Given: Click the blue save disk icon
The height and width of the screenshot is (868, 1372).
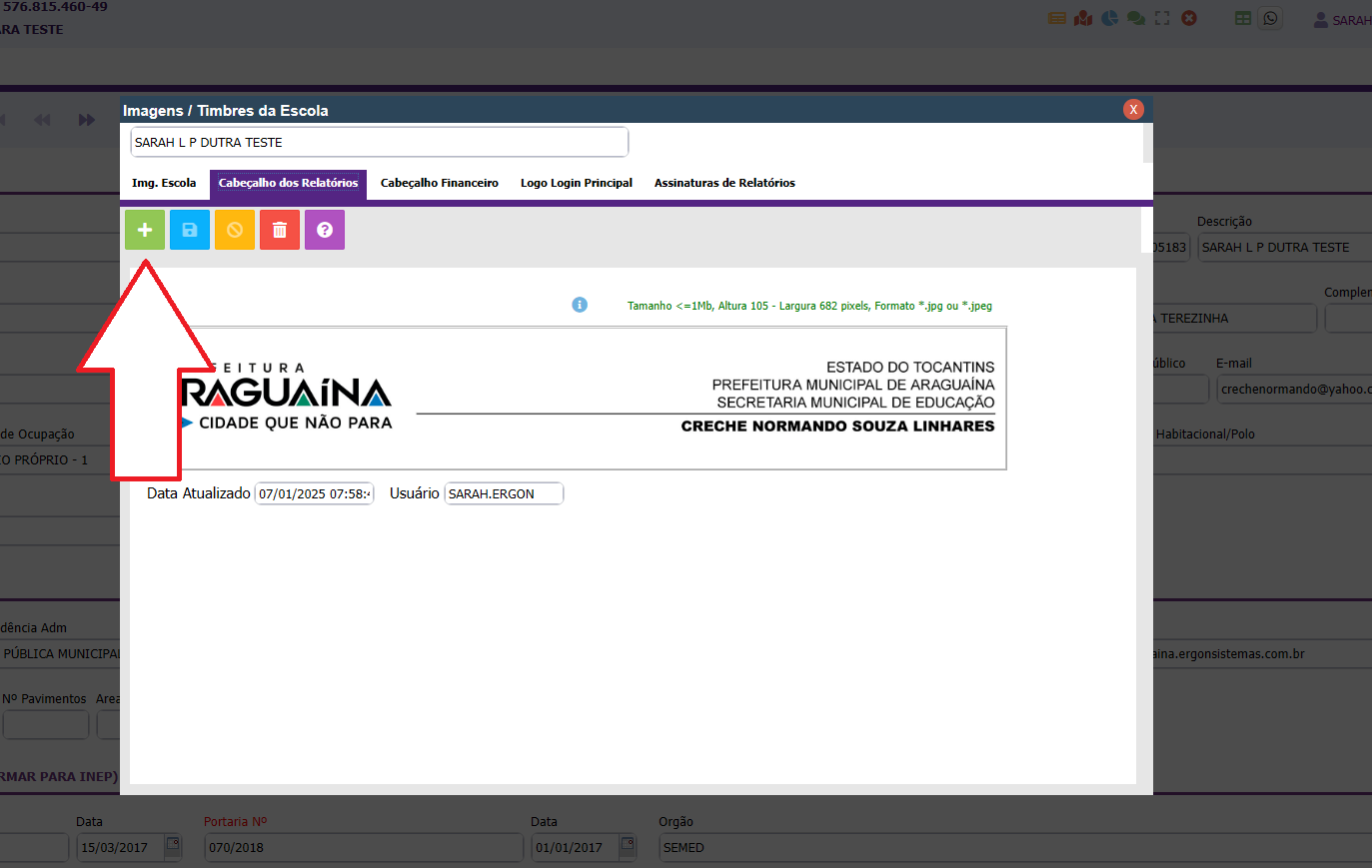Looking at the screenshot, I should pos(190,230).
